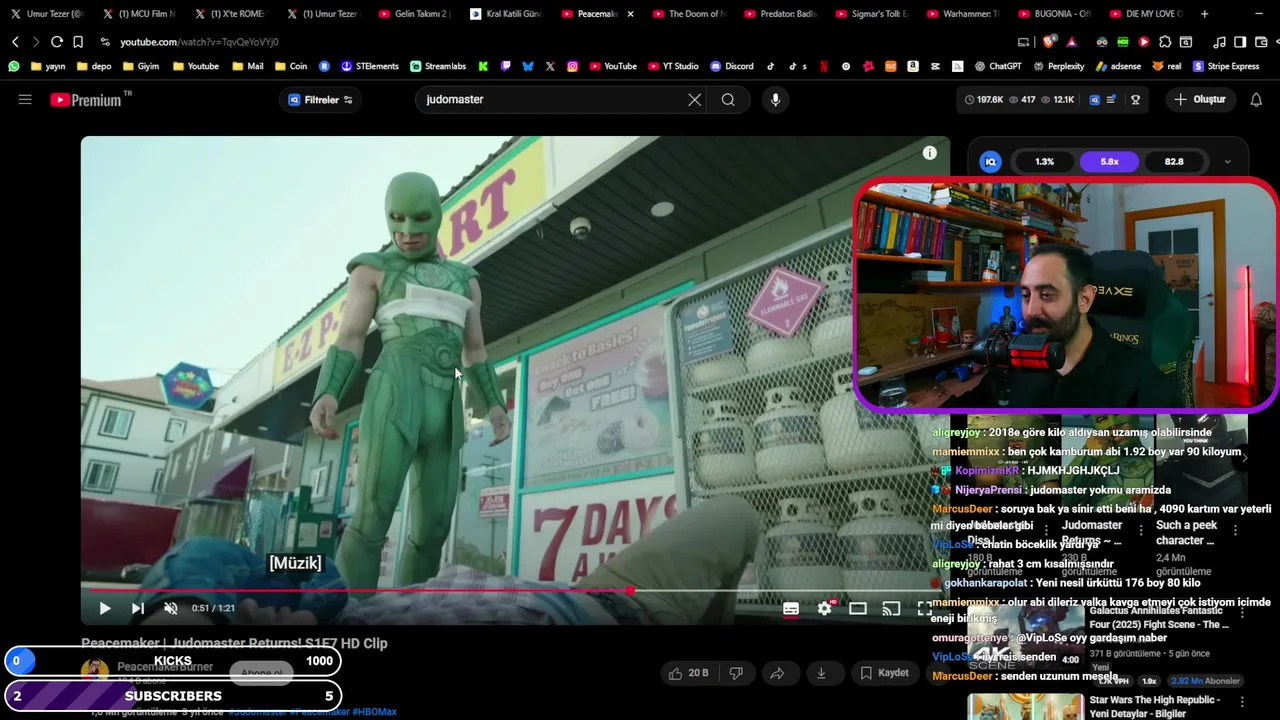Open the yayın bookmarks folder
Image resolution: width=1280 pixels, height=720 pixels.
[x=47, y=66]
